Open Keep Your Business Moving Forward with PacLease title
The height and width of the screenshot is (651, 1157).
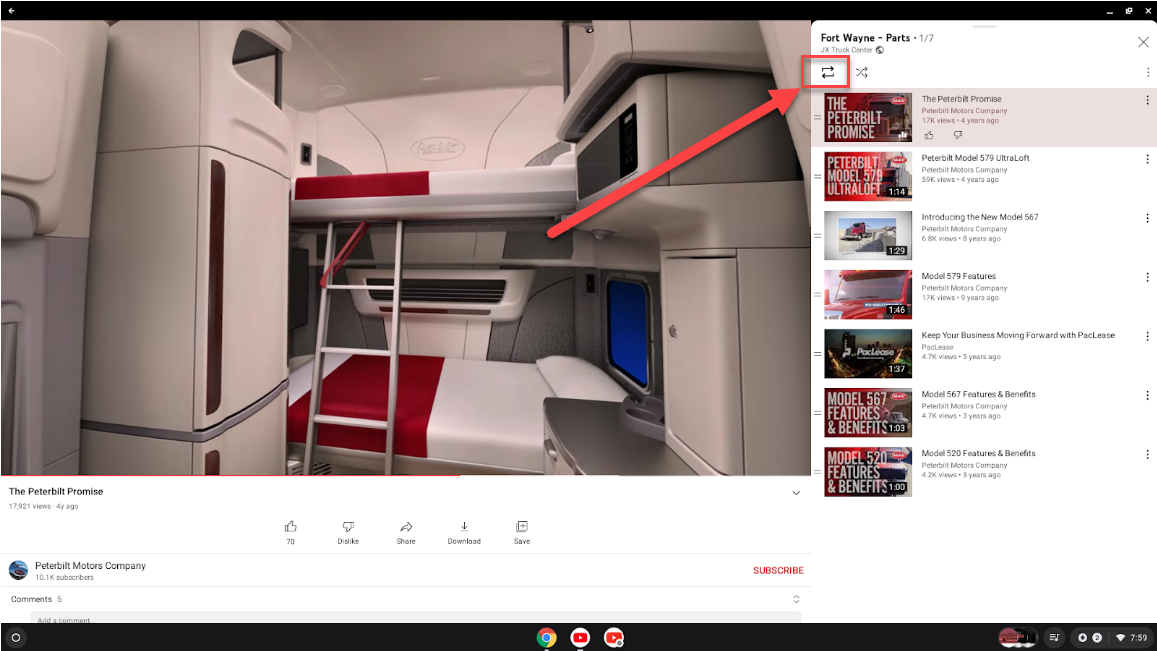1018,335
